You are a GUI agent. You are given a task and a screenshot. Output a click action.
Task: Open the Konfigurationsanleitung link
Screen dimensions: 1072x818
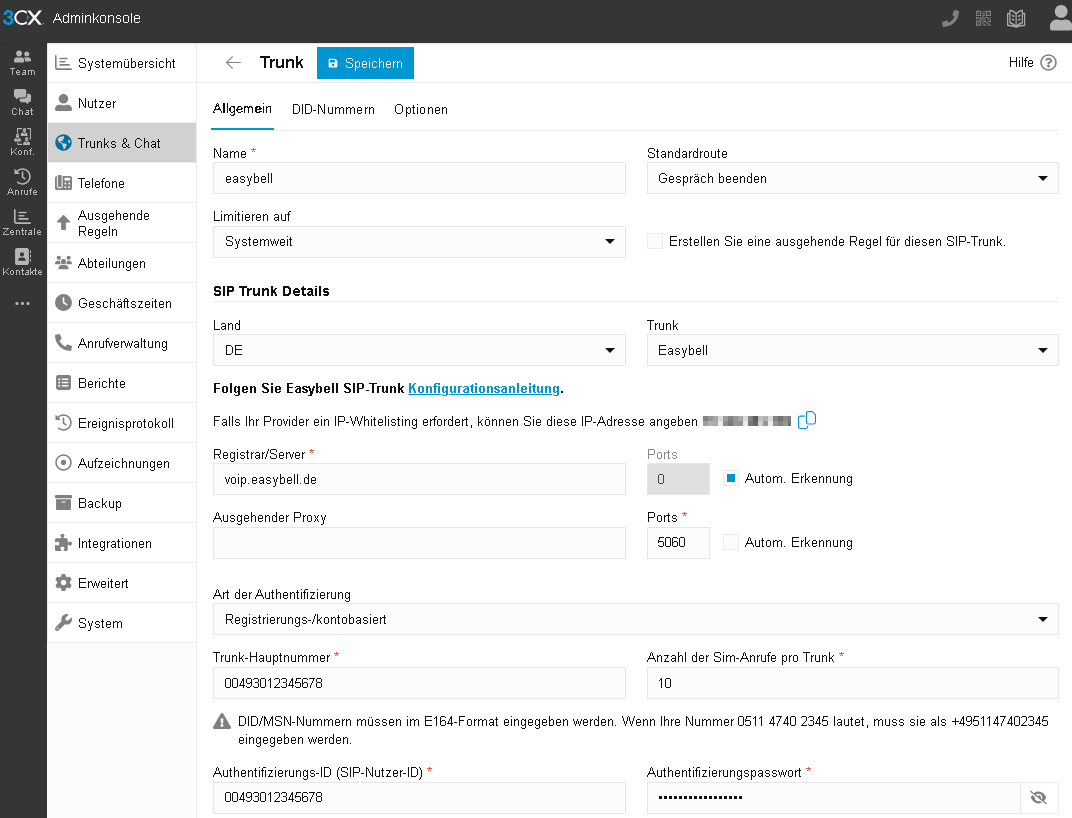[484, 388]
